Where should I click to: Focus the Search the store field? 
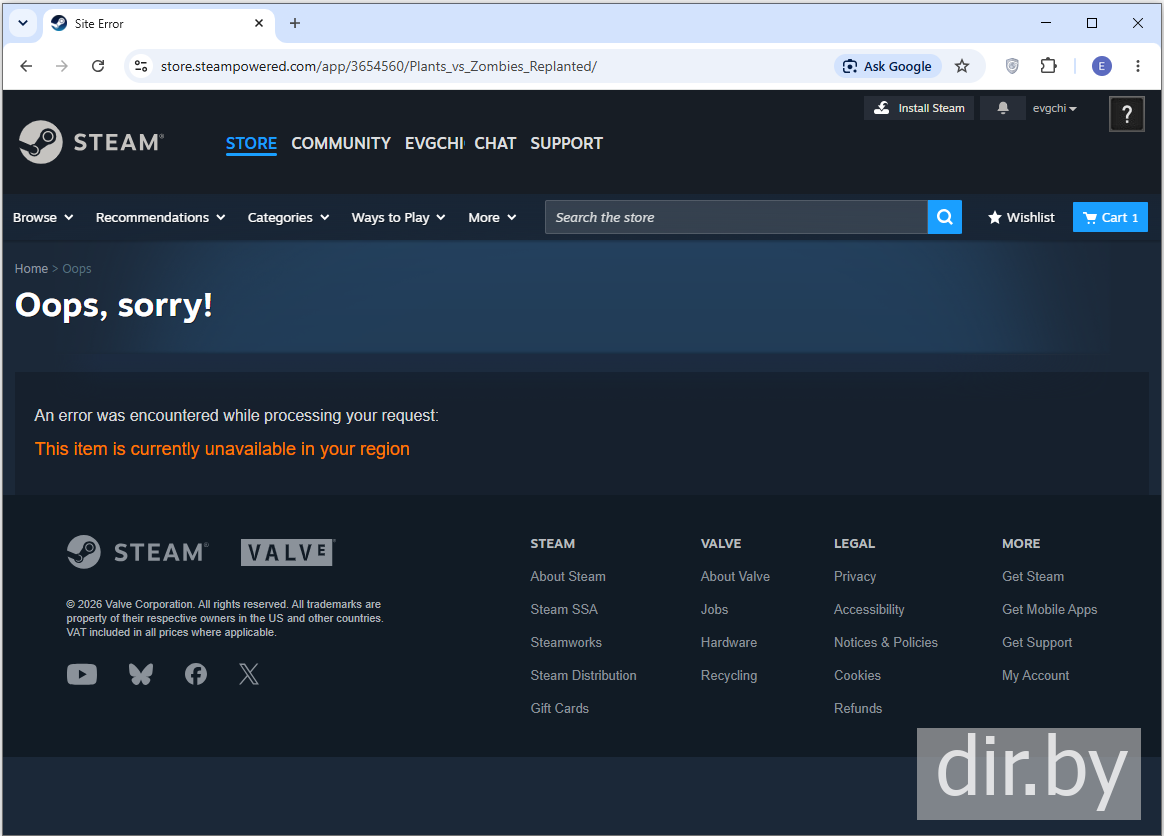pos(736,217)
